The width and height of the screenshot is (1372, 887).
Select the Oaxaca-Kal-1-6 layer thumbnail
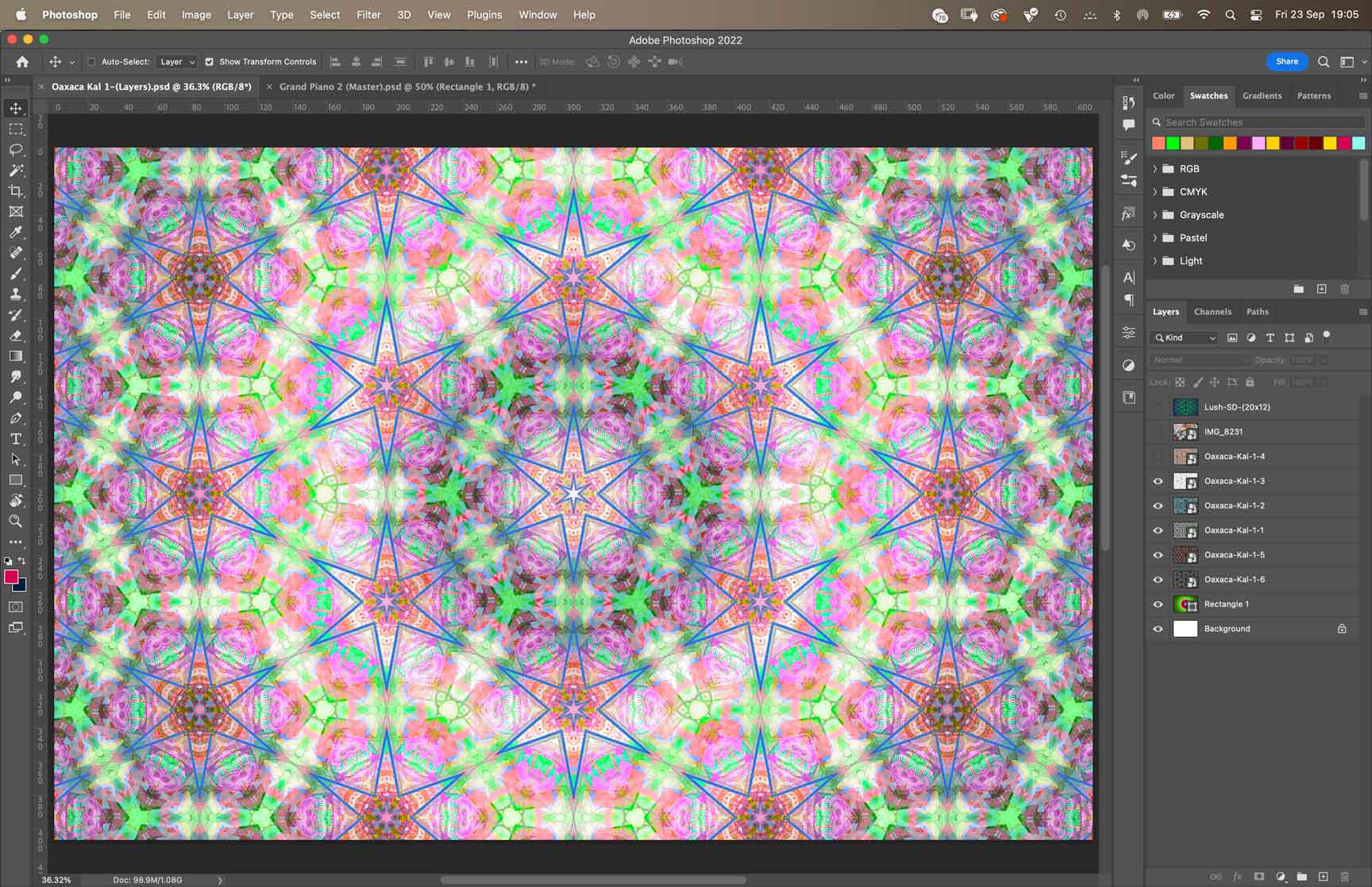point(1185,580)
